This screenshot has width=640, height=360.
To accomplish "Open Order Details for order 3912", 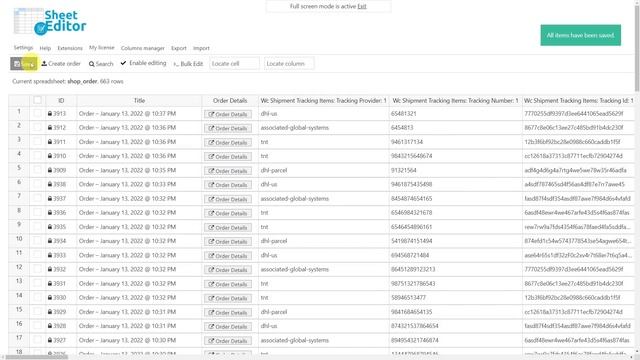I will (x=228, y=128).
